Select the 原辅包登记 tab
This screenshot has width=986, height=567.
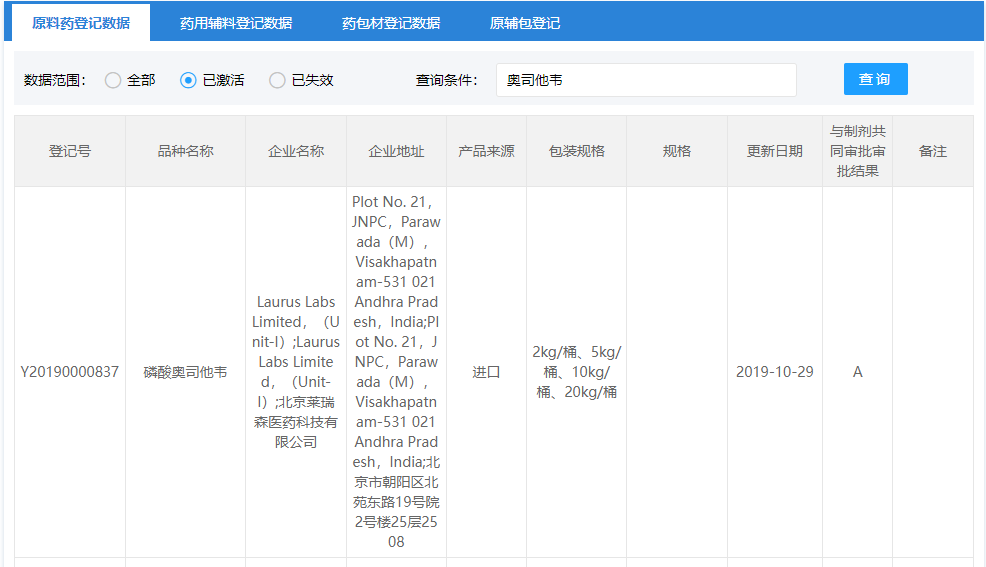(x=525, y=23)
